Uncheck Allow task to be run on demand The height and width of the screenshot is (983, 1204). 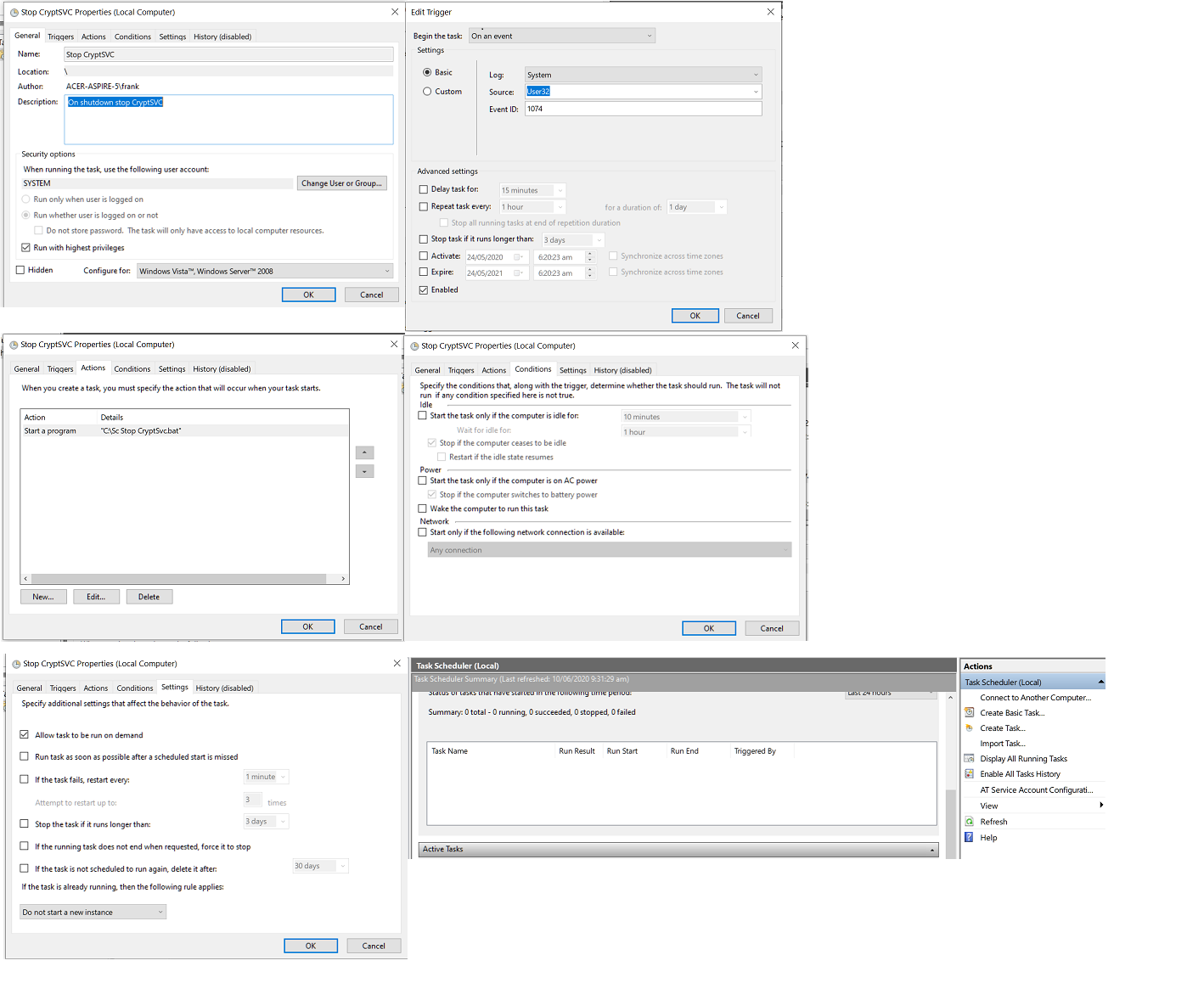tap(24, 734)
